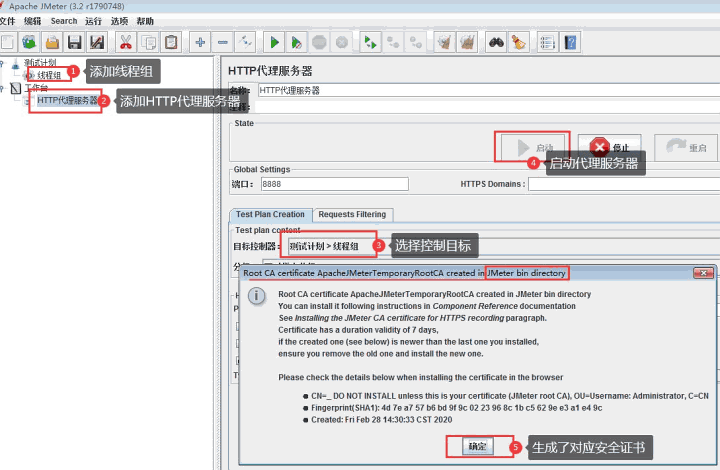The width and height of the screenshot is (720, 470).
Task: Click the HTTP代理服务器 panel heading
Action: tap(270, 71)
